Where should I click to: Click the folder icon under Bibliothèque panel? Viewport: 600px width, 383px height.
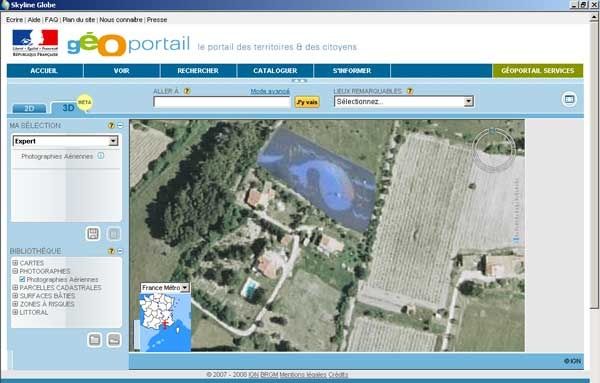coord(95,340)
